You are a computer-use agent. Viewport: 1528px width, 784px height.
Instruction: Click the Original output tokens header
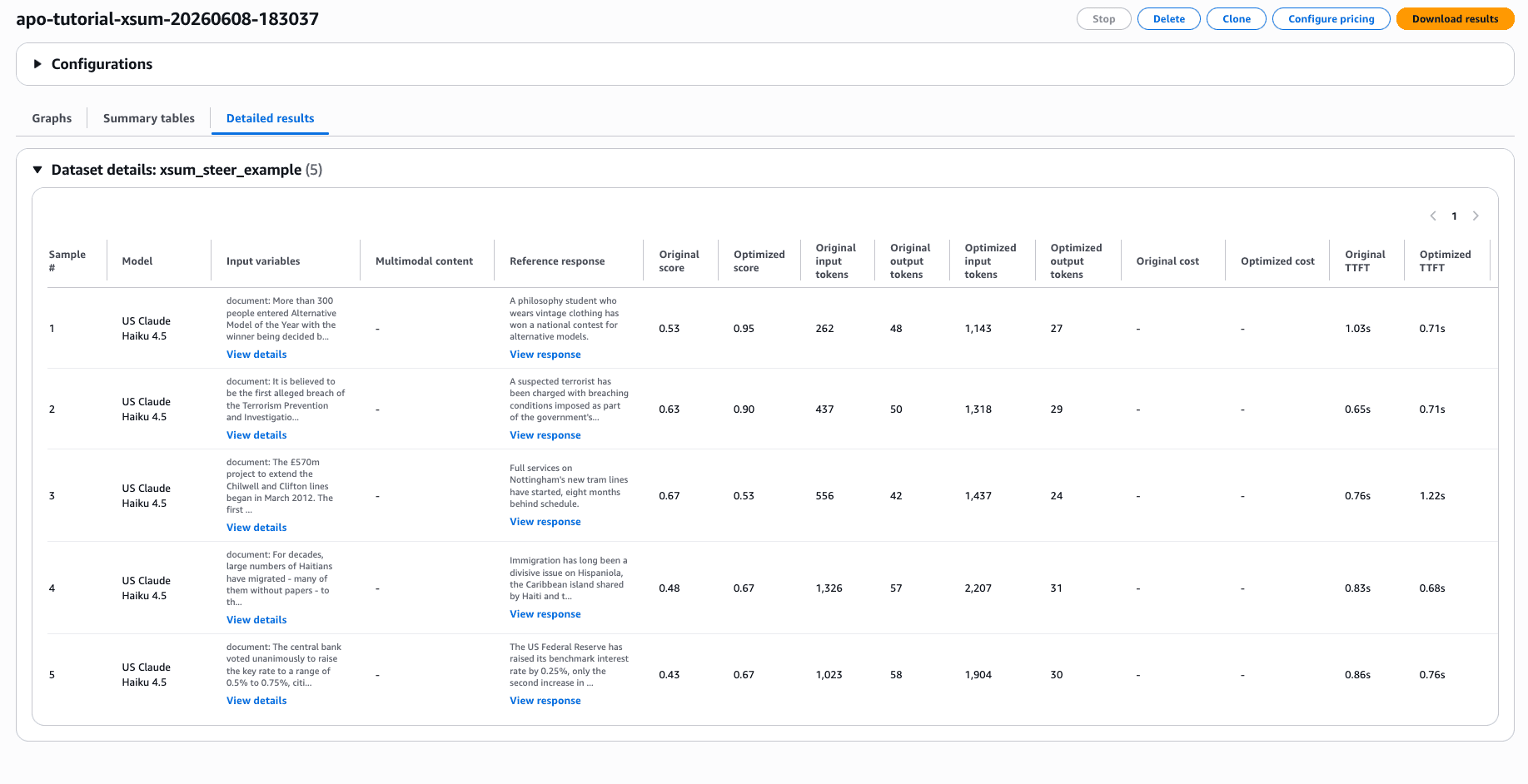click(x=909, y=261)
